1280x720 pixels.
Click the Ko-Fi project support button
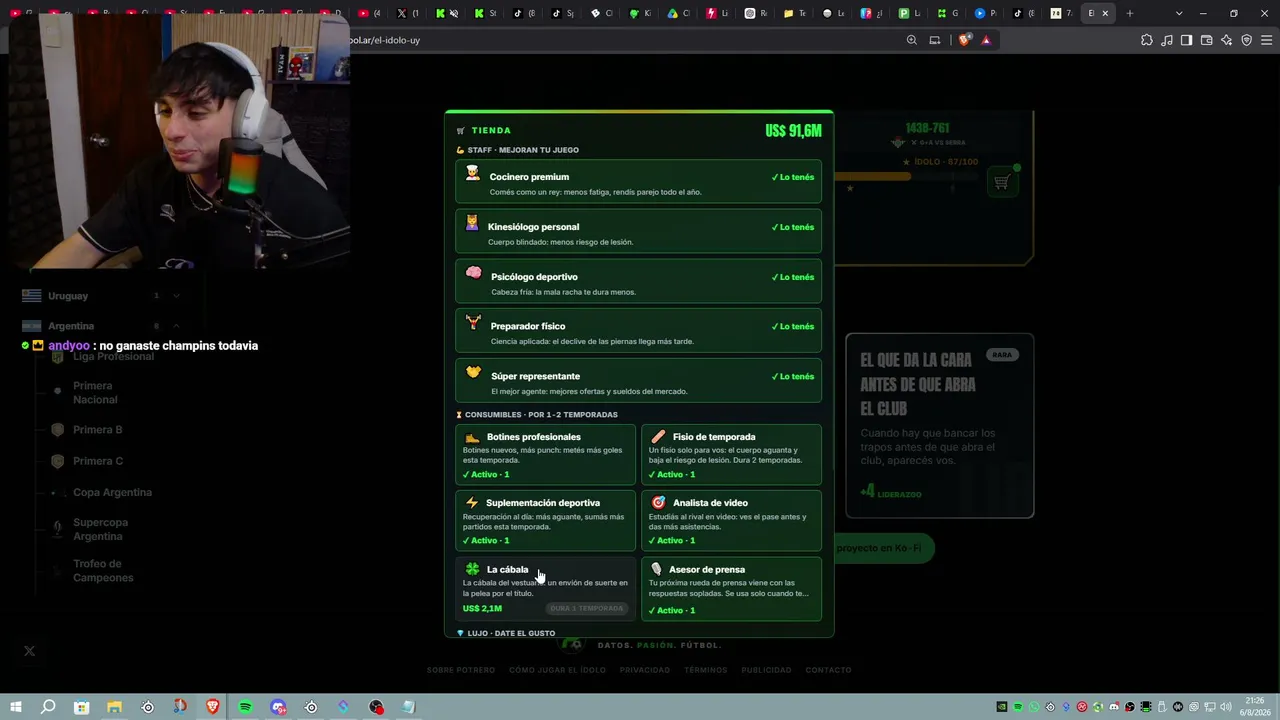point(882,548)
